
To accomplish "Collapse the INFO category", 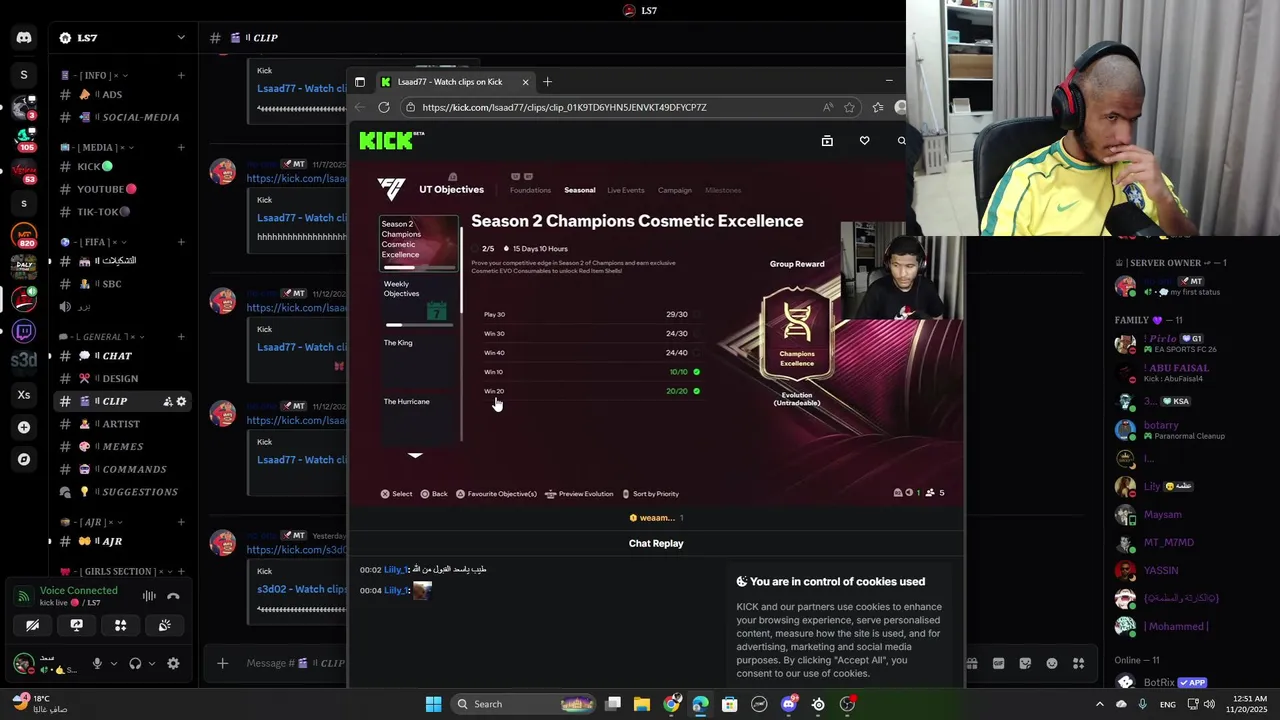I will coord(95,75).
